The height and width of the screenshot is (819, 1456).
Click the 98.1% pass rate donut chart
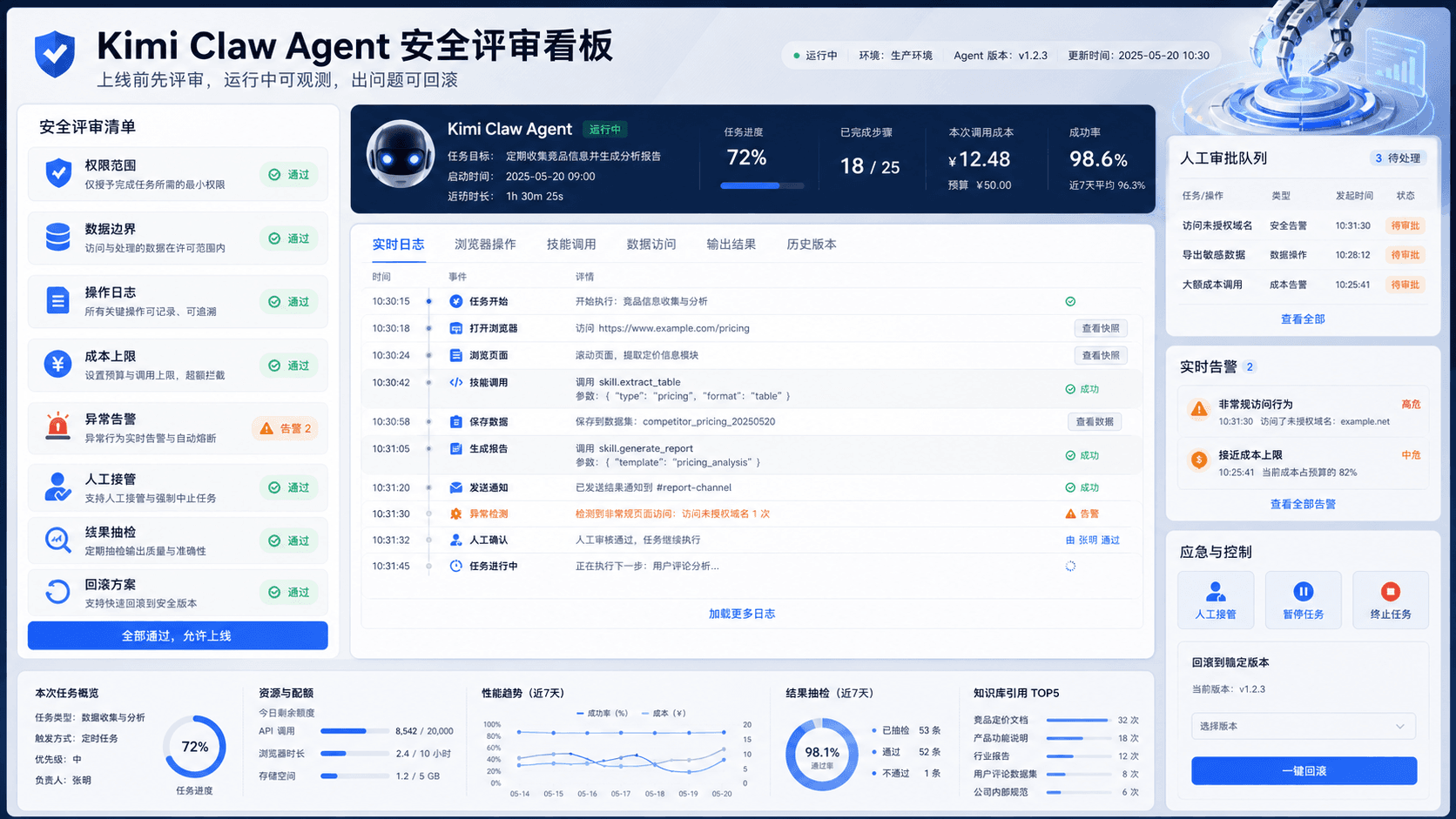coord(821,755)
